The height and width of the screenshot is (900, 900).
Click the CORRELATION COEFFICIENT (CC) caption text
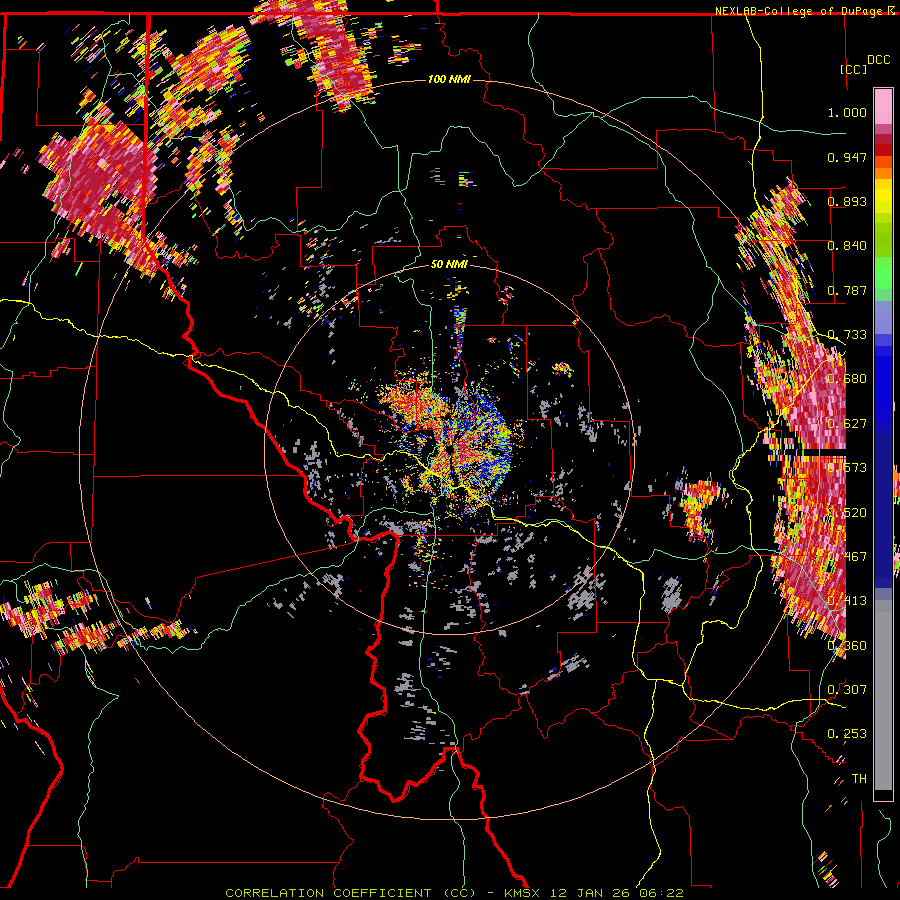(351, 893)
